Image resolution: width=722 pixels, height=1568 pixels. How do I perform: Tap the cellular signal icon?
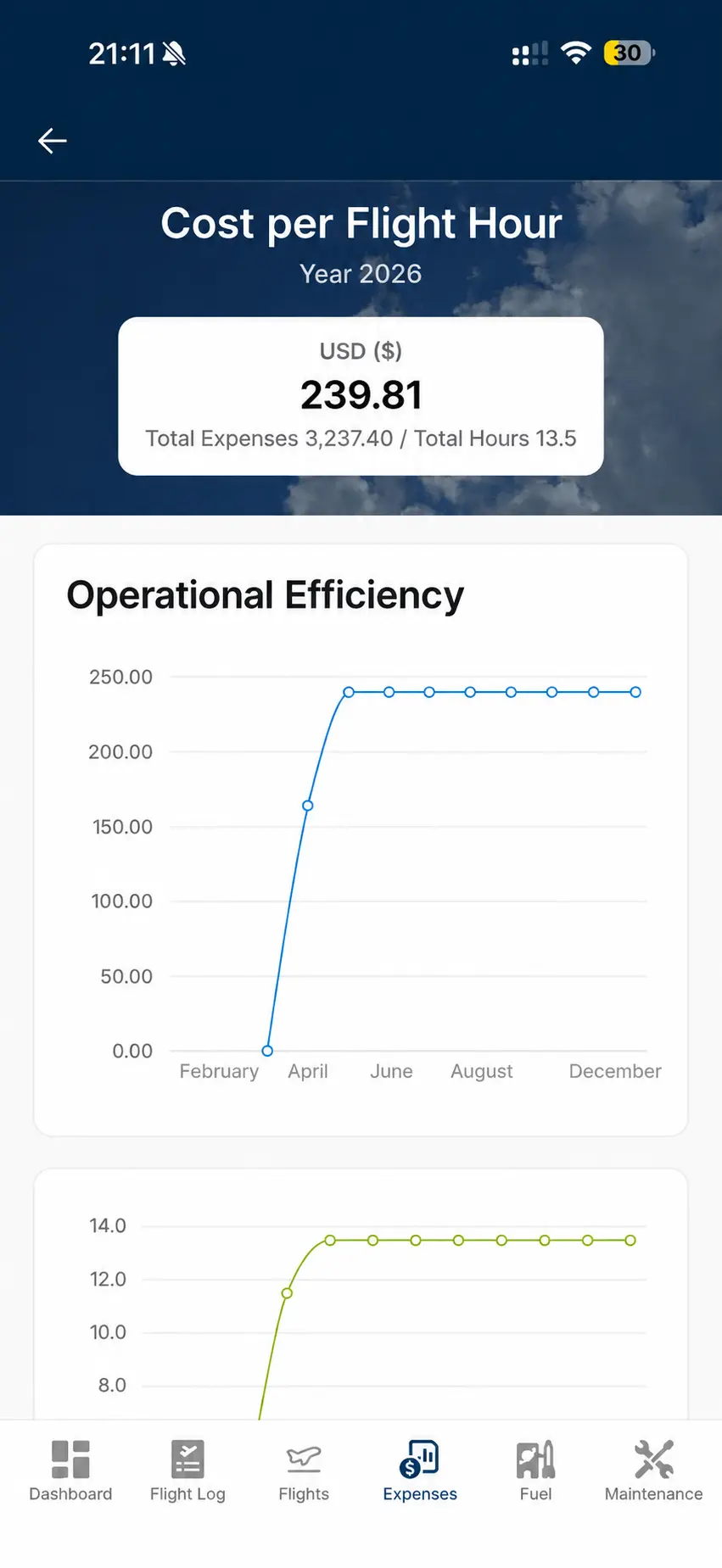tap(530, 53)
